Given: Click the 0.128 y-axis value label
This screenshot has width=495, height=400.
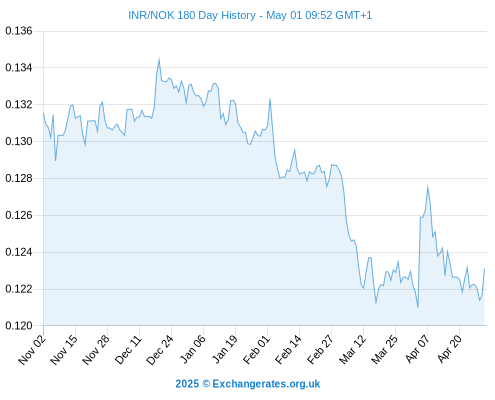Looking at the screenshot, I should (x=19, y=178).
